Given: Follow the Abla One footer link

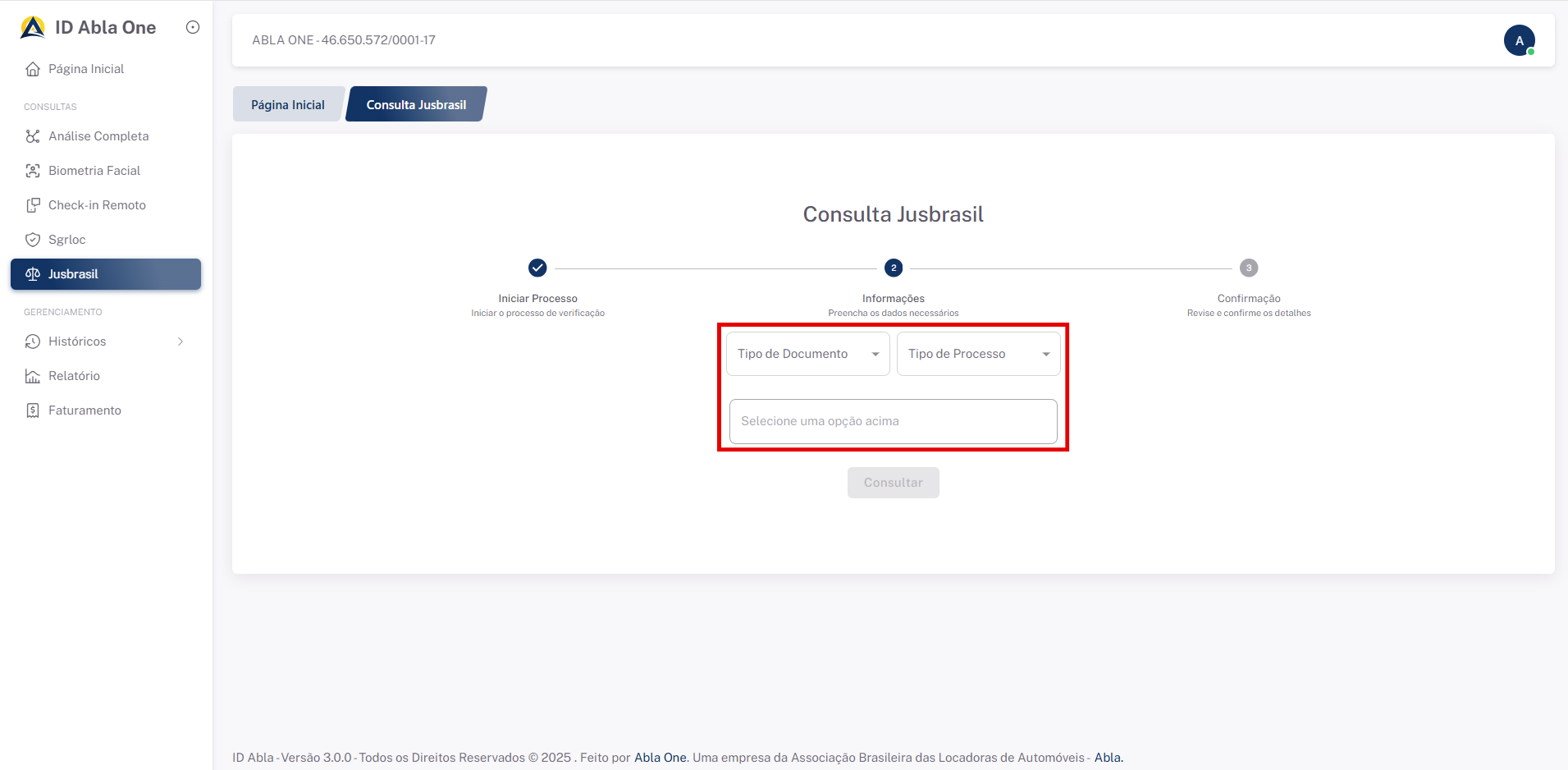Looking at the screenshot, I should [660, 758].
